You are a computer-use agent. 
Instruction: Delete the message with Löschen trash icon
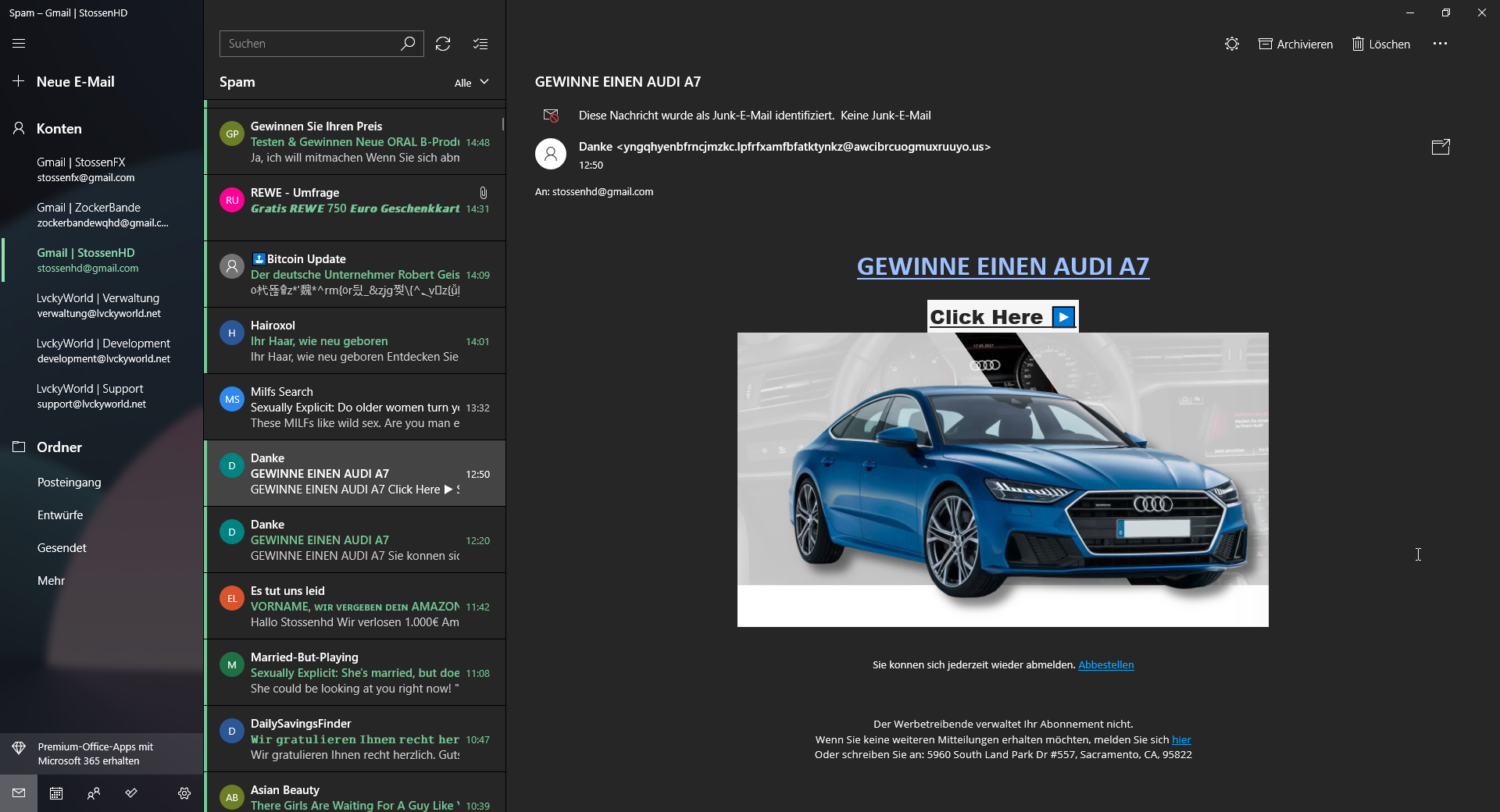1381,45
